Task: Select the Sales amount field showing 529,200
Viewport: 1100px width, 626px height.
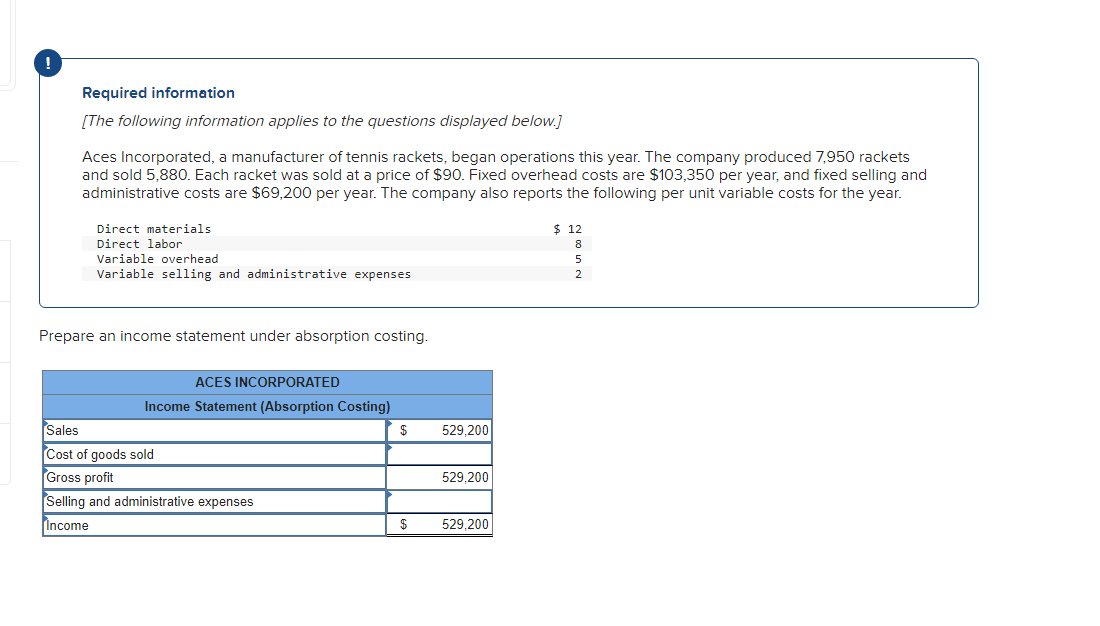Action: 439,430
